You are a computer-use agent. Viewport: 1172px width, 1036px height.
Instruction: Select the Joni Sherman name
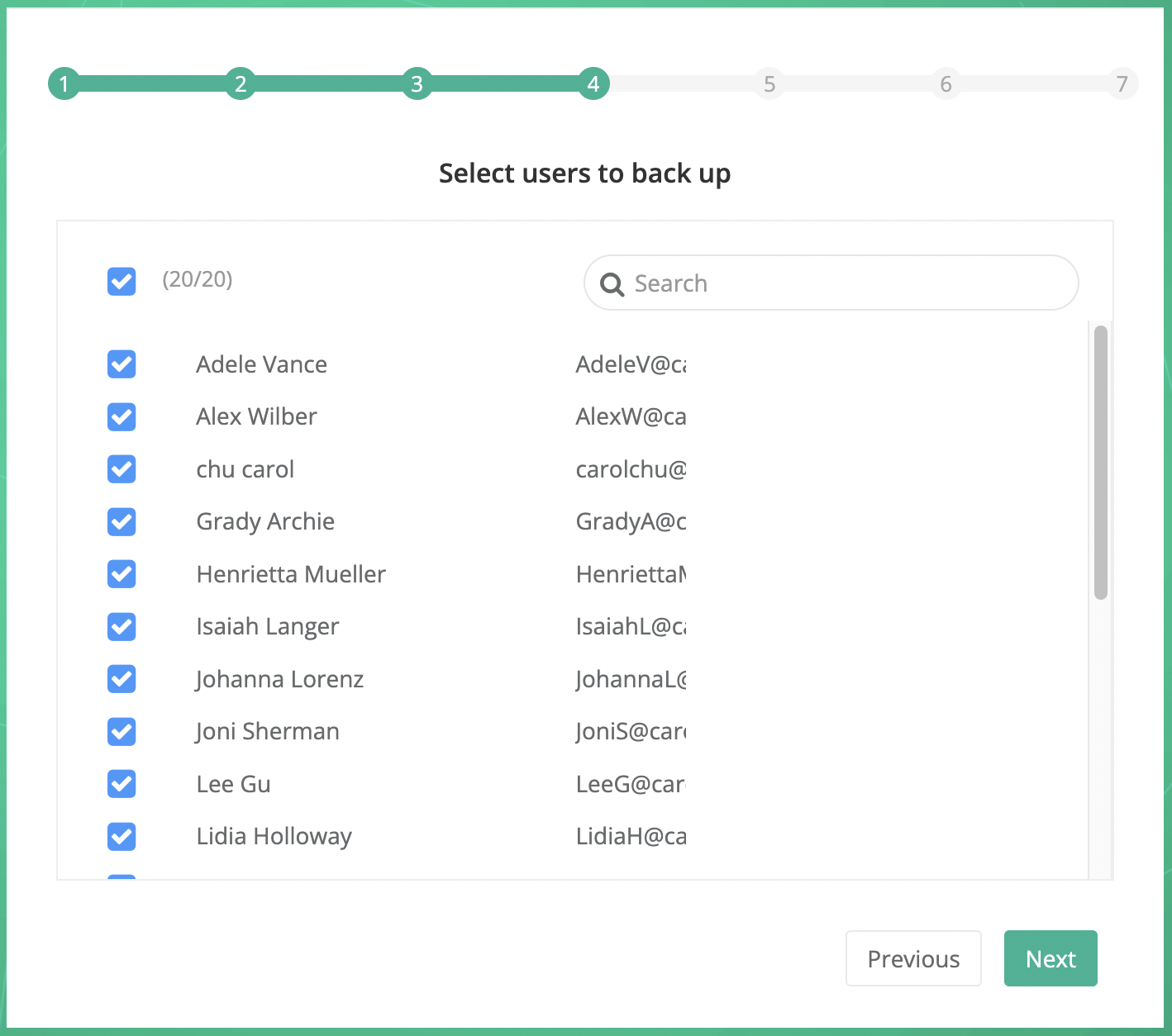[267, 731]
